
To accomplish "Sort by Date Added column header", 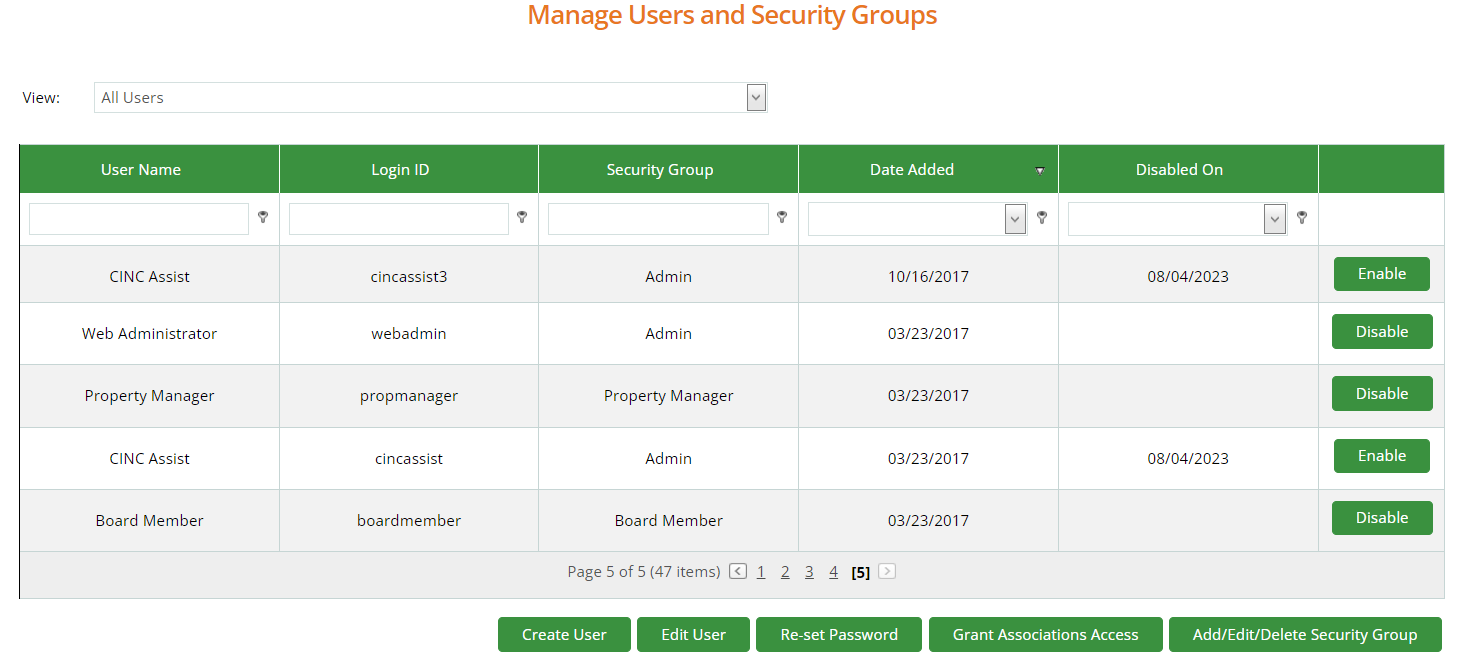I will (x=912, y=170).
